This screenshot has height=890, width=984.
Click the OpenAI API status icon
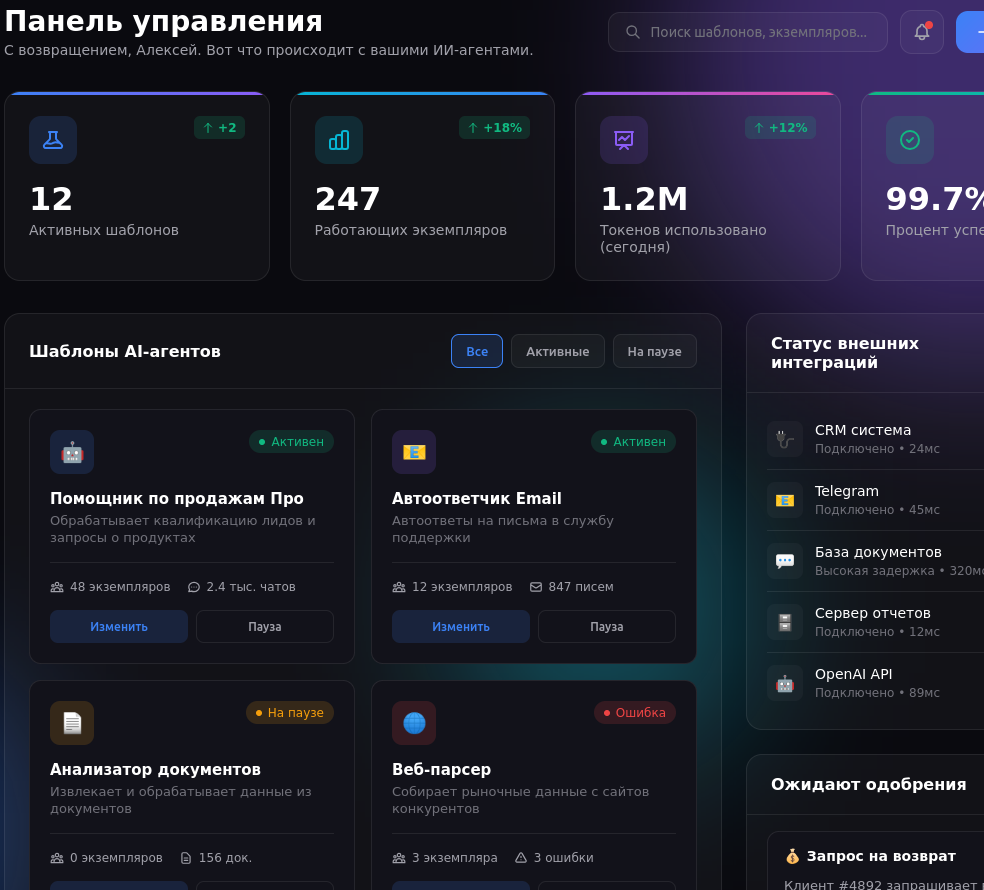(x=785, y=683)
